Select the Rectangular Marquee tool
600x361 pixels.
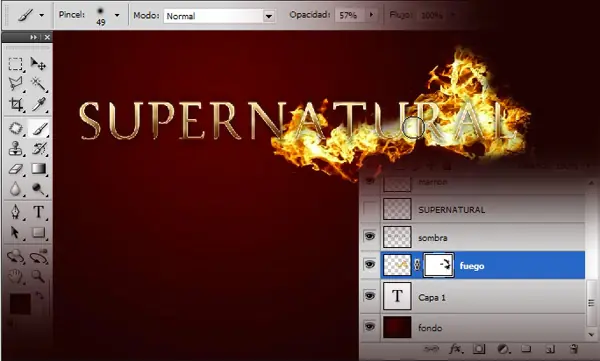coord(15,64)
